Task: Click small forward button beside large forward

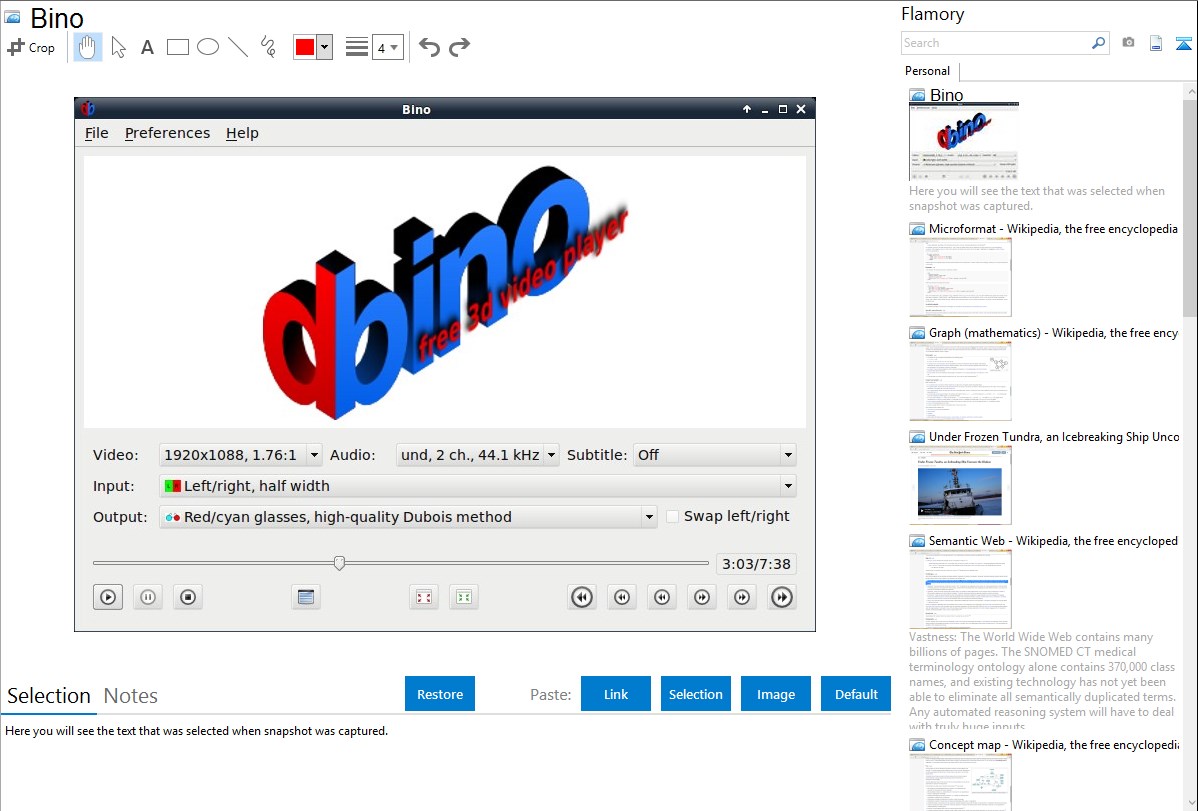Action: click(x=742, y=597)
